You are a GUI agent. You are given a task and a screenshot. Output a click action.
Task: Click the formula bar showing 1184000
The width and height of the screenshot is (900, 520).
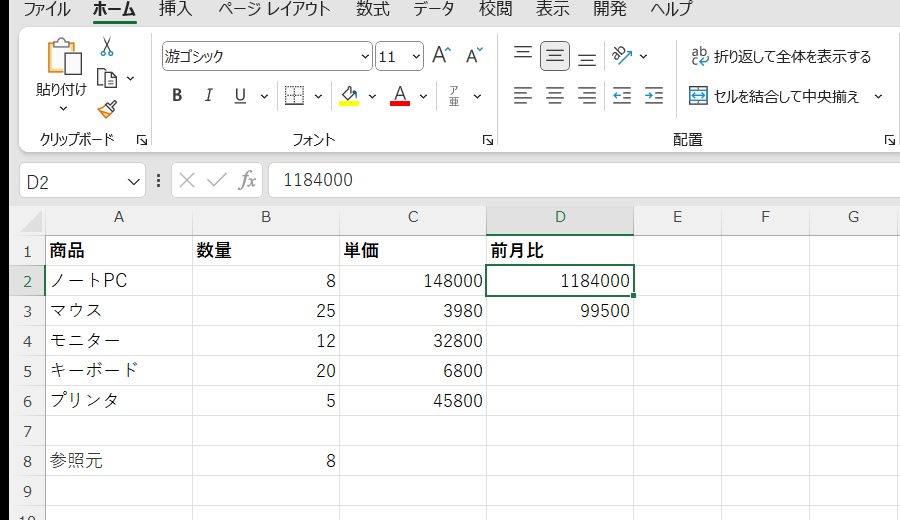(584, 180)
